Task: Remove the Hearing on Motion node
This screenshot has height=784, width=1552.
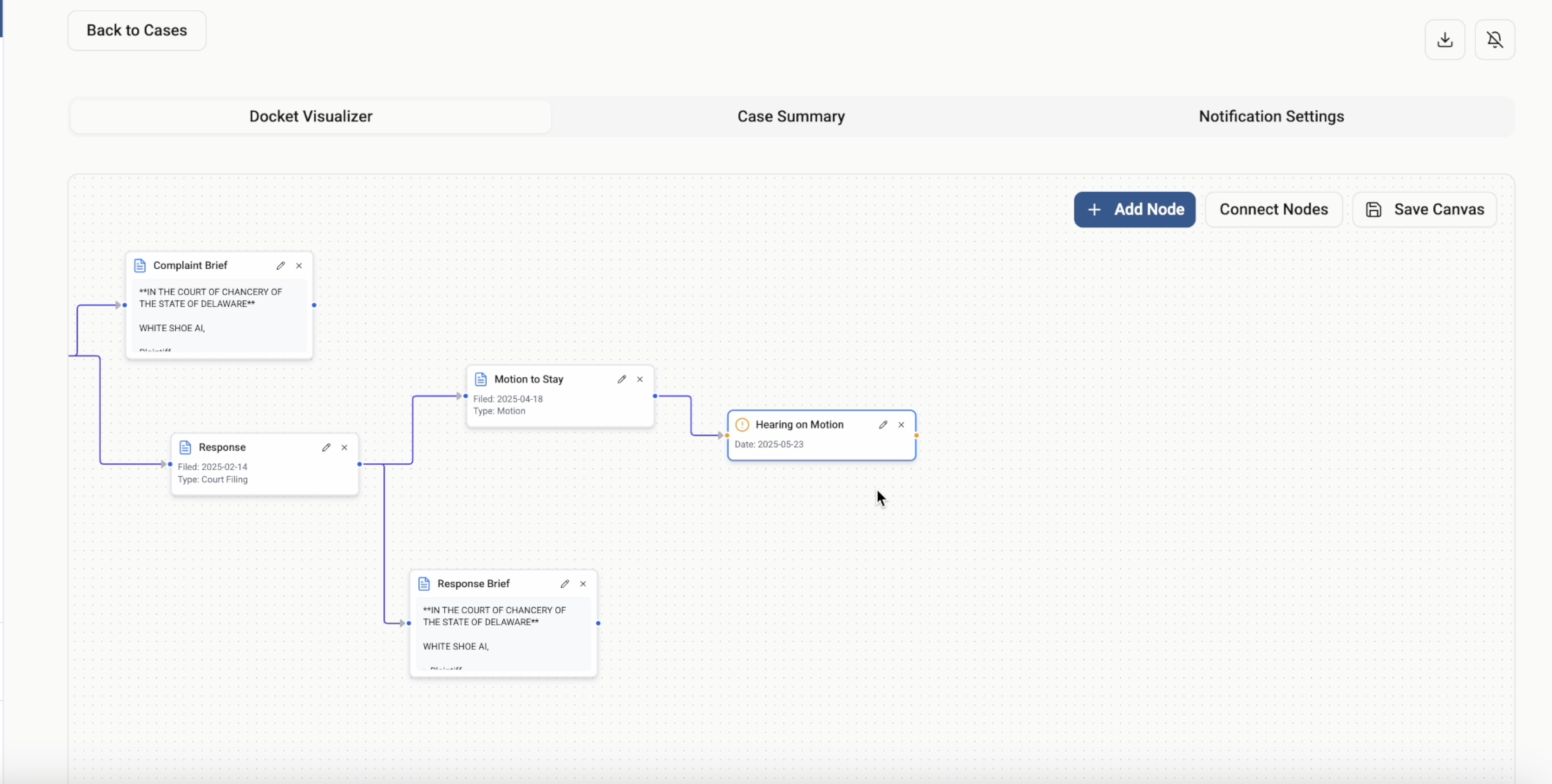Action: pos(901,425)
